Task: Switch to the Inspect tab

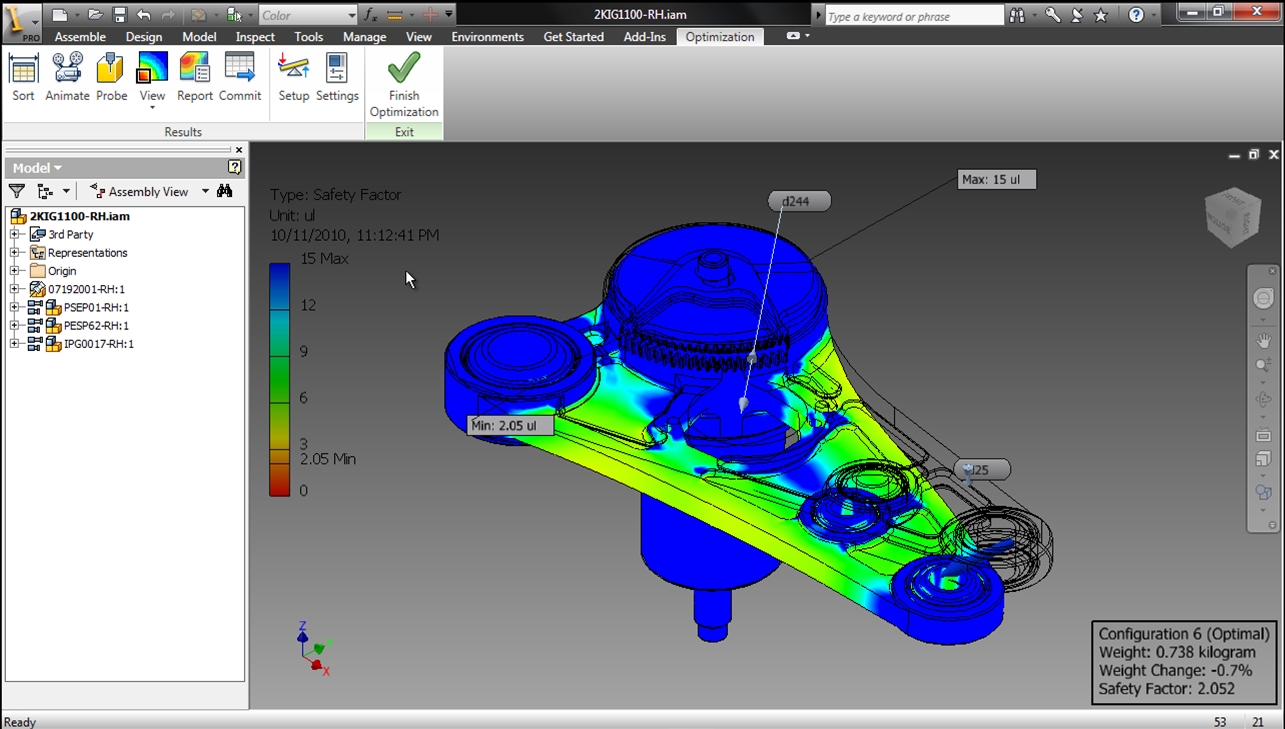Action: 255,37
